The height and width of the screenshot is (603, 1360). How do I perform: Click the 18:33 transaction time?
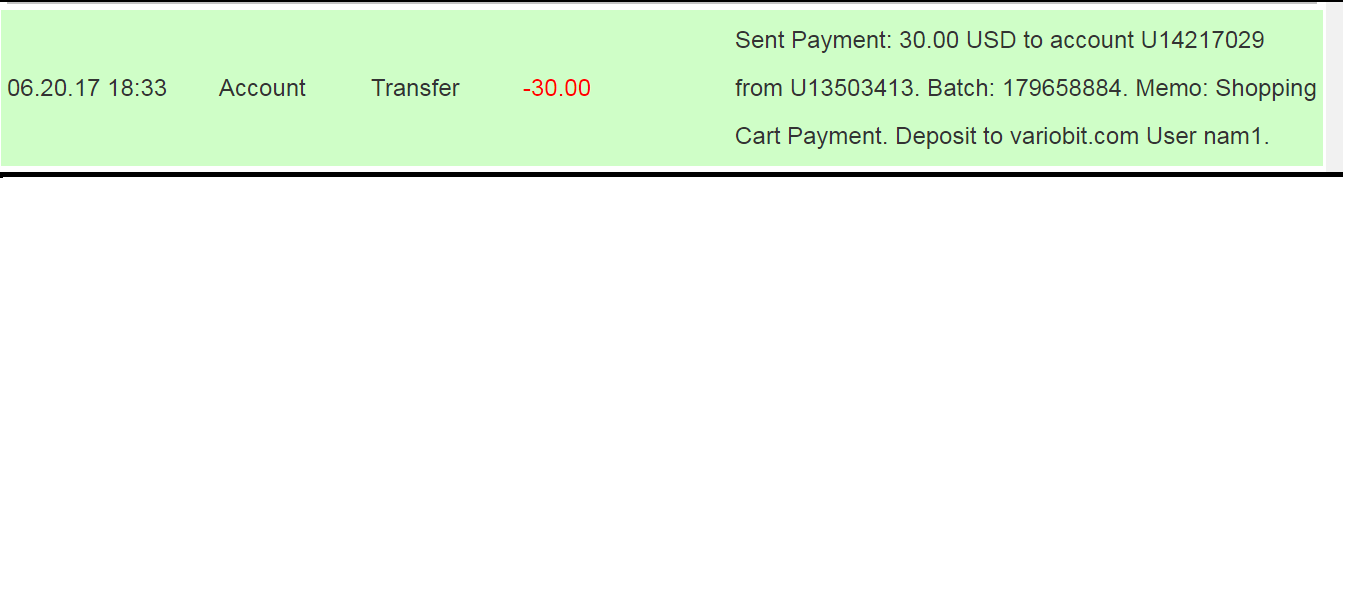pos(137,88)
